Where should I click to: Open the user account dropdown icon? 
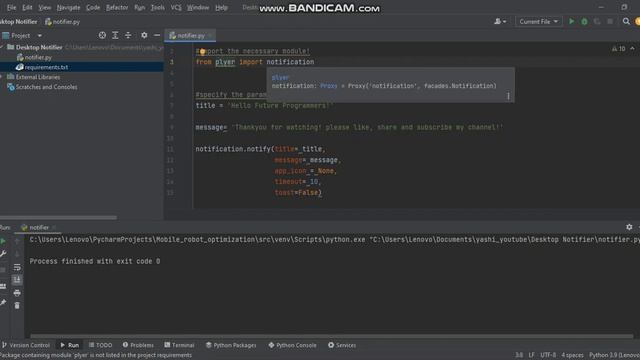pos(500,21)
